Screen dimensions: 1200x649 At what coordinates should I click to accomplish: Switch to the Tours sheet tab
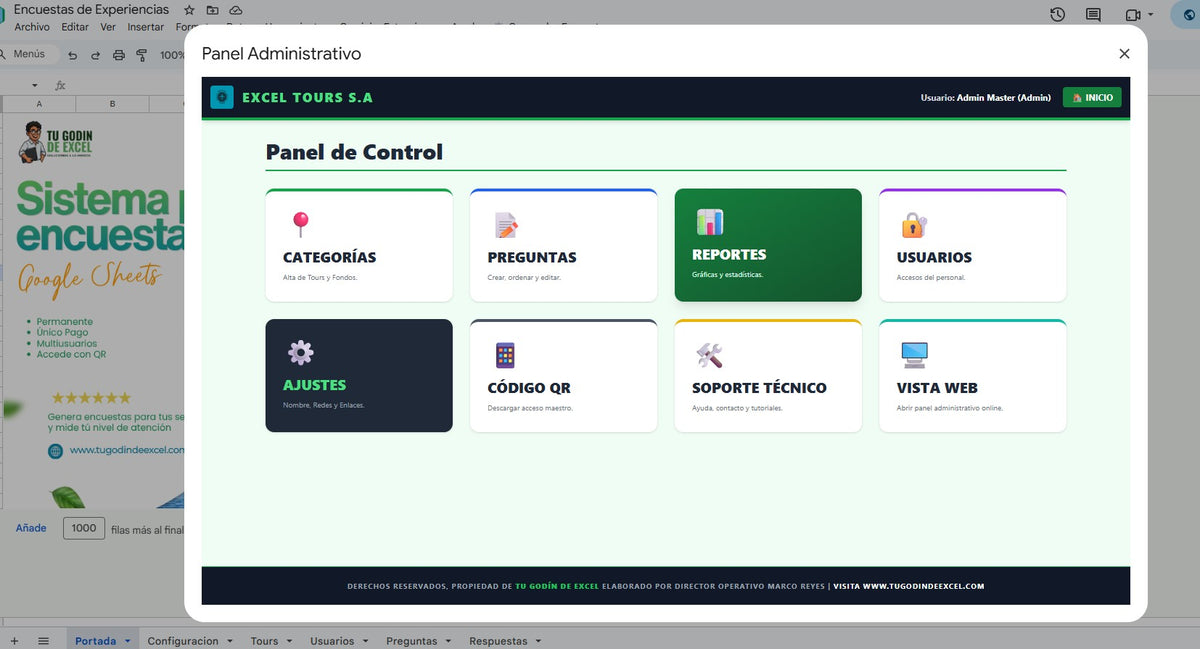tap(264, 641)
